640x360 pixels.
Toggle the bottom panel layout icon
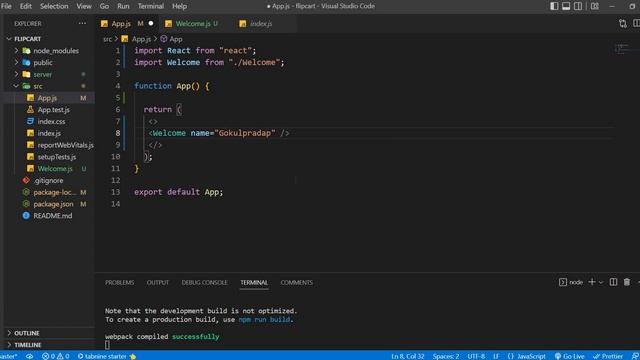pos(566,6)
